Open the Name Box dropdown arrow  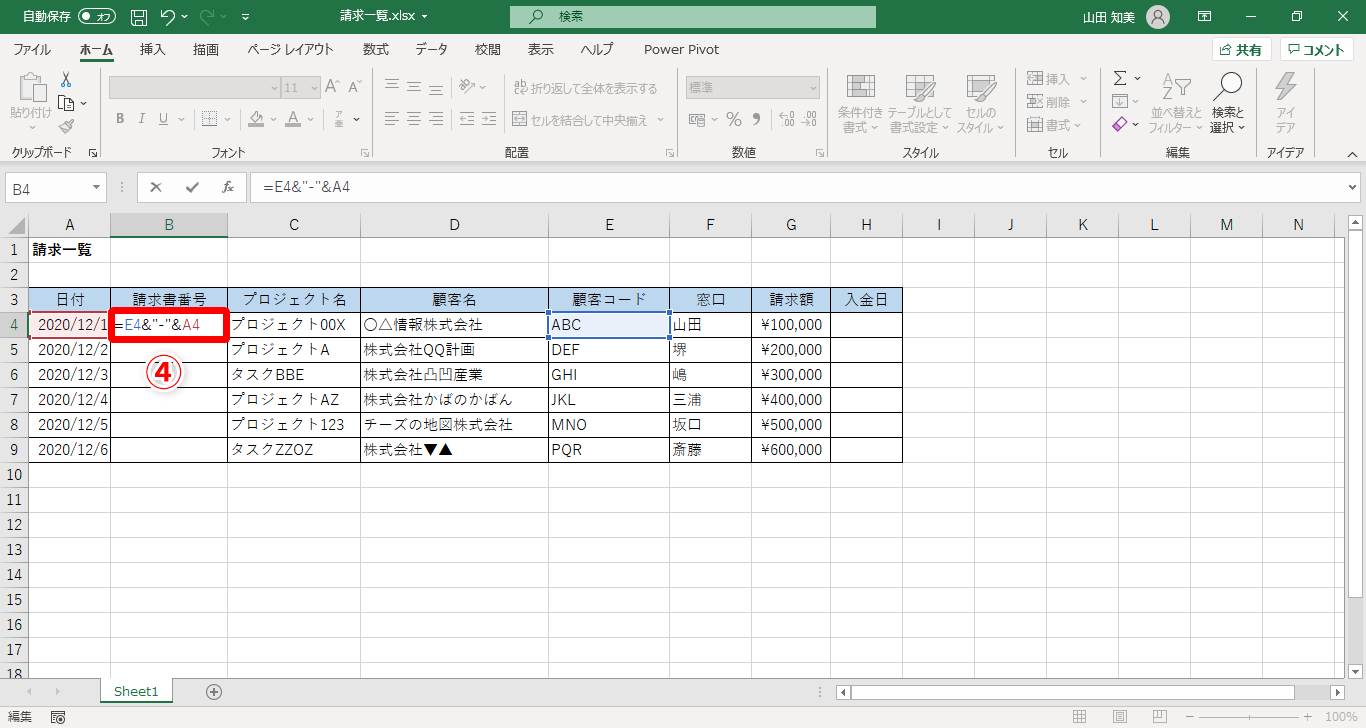(x=96, y=187)
